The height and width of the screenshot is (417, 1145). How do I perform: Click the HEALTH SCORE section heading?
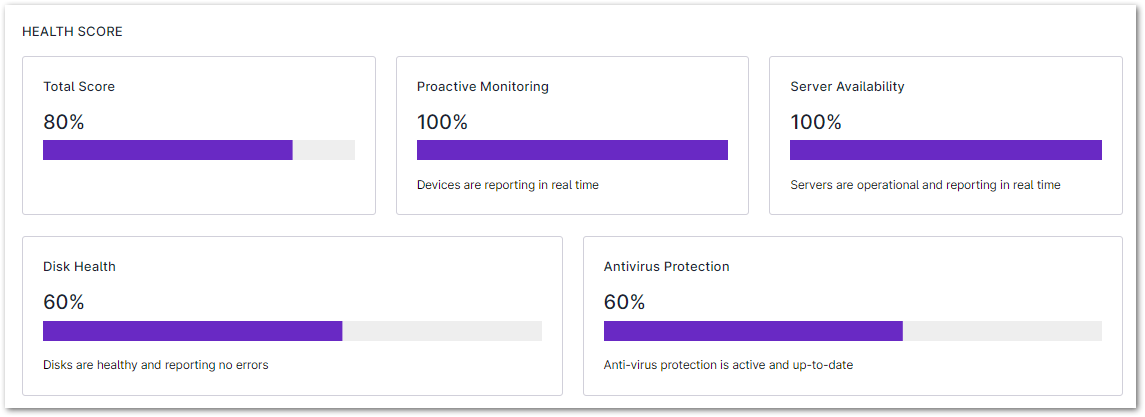[x=72, y=32]
